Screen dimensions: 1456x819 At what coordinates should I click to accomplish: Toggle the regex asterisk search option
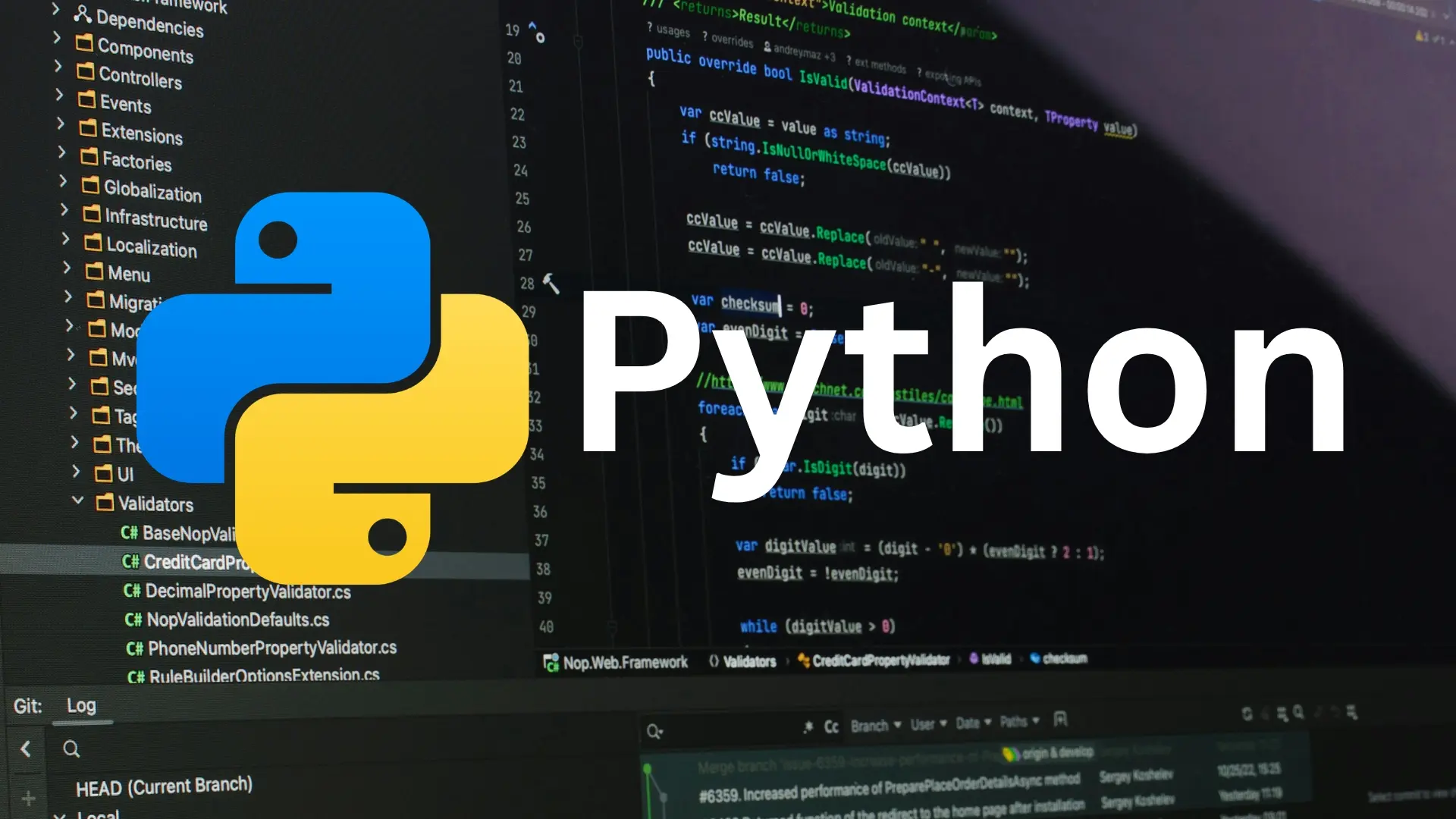coord(808,726)
